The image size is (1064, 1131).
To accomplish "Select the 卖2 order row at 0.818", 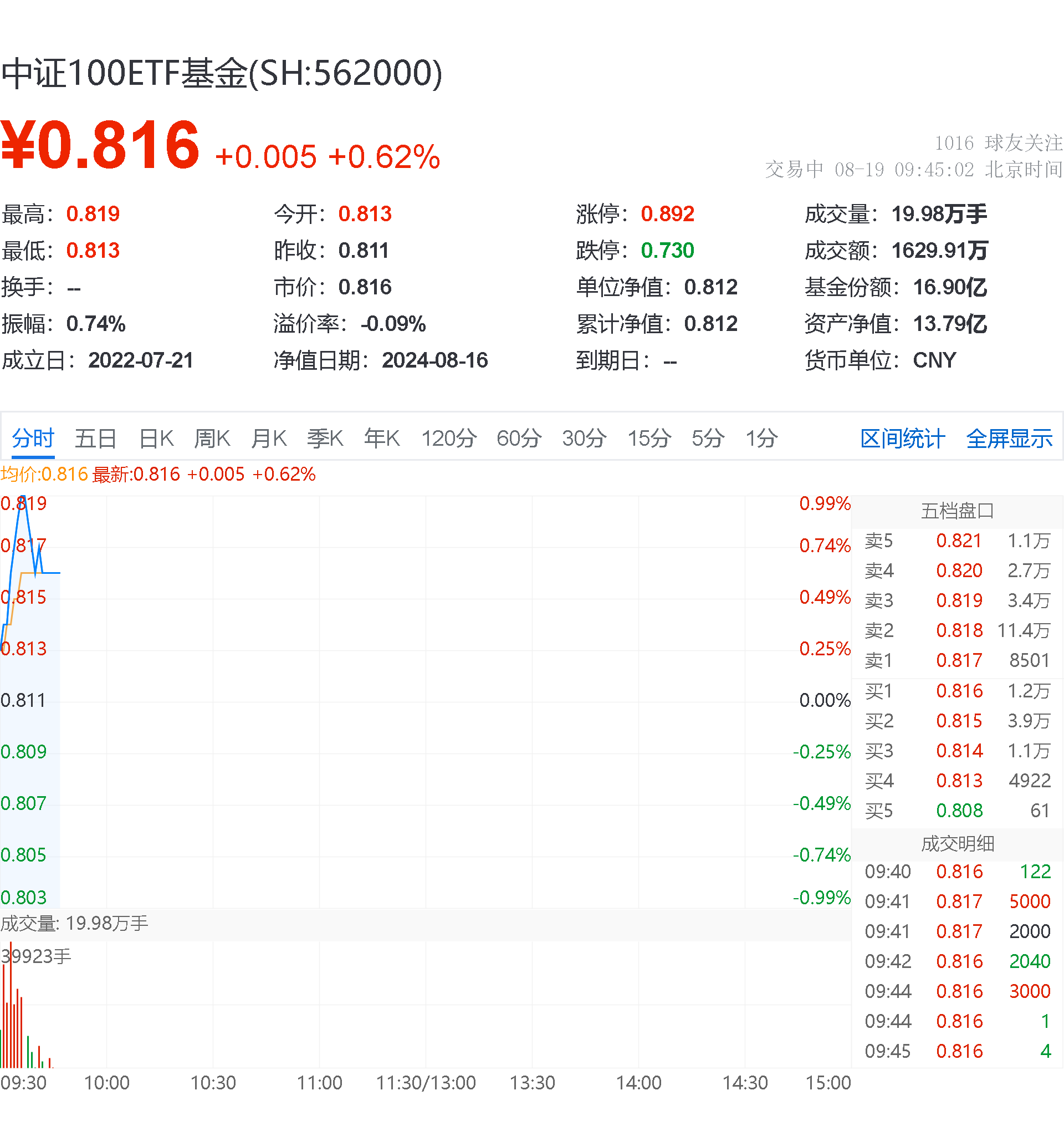I will point(958,630).
